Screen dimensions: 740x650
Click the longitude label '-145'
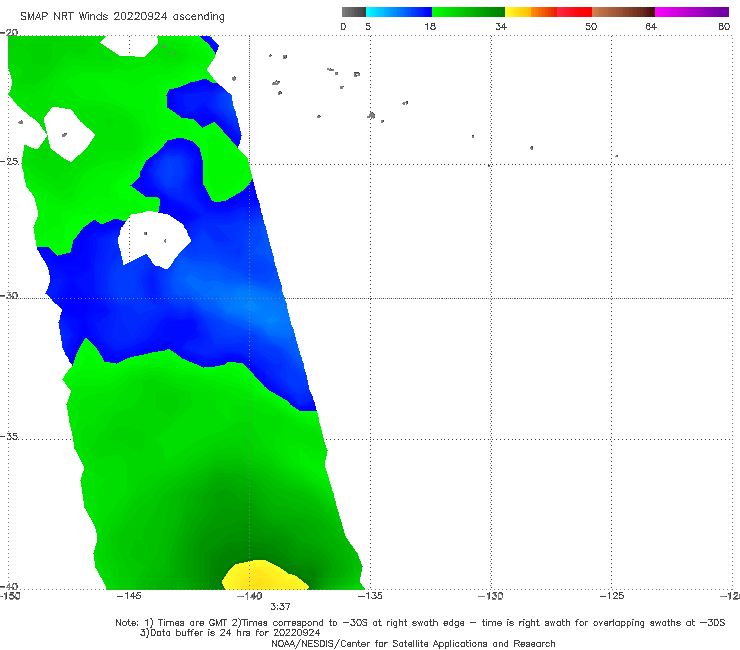click(129, 596)
